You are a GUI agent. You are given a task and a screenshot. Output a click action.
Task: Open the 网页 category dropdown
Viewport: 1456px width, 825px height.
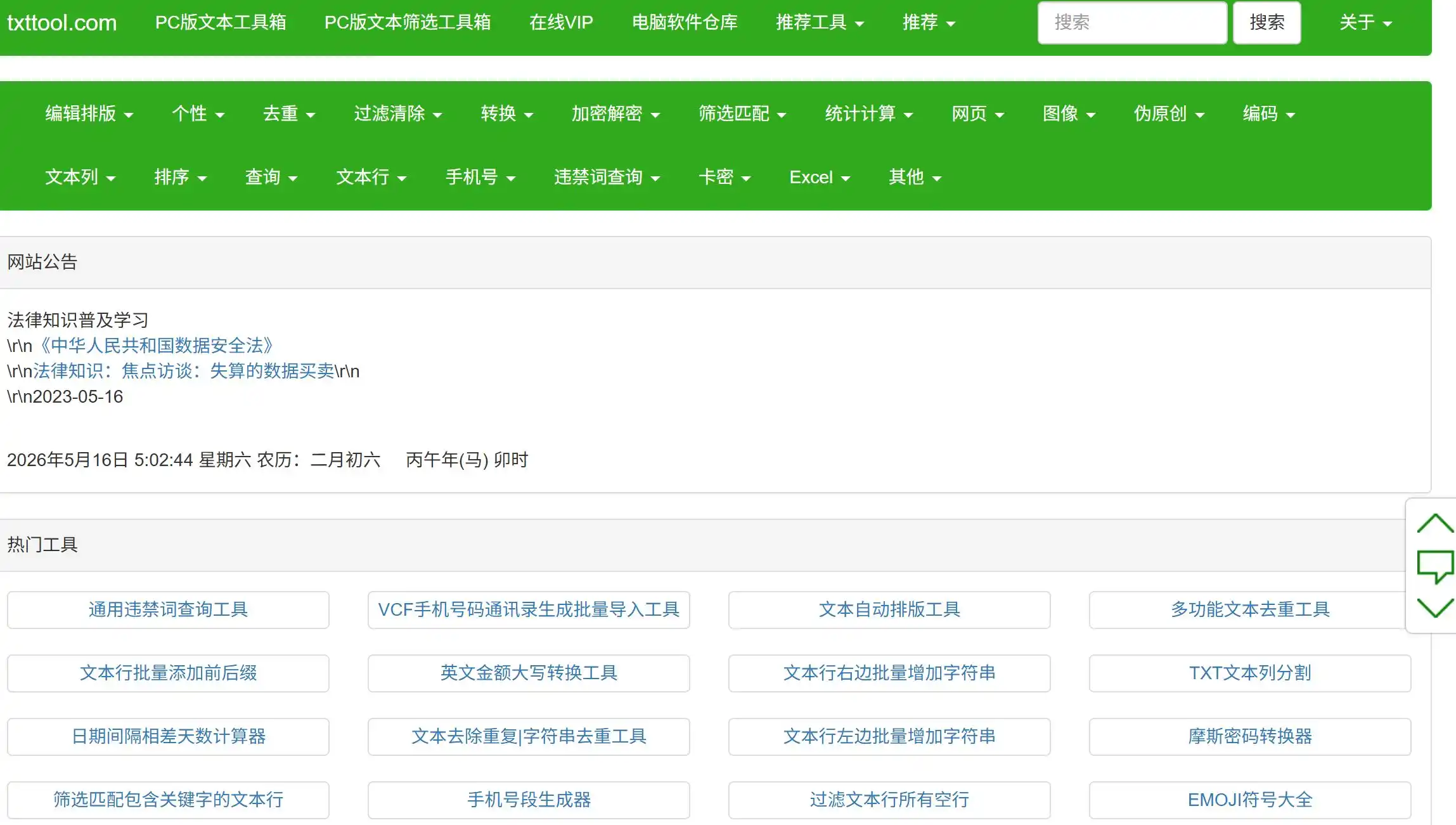[x=977, y=114]
